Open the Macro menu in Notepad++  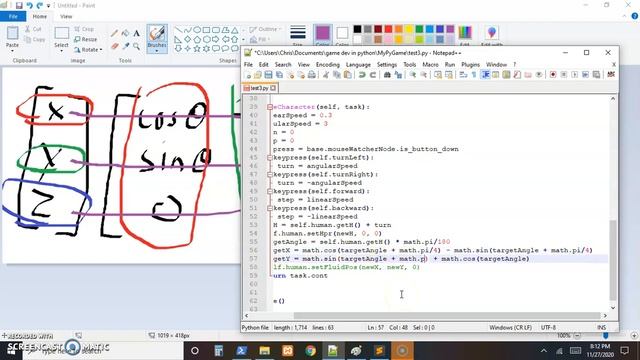[x=430, y=64]
